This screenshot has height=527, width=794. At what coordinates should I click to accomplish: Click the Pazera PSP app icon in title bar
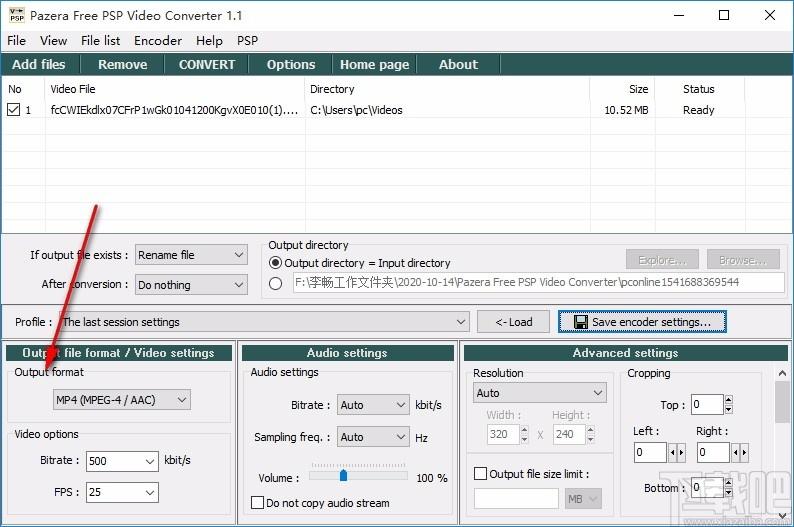pos(17,15)
